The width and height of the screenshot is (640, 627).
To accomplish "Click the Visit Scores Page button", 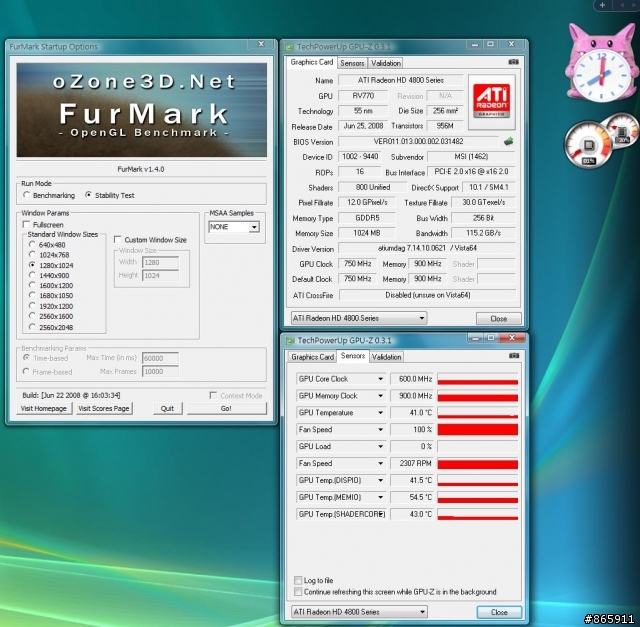I will pos(104,408).
